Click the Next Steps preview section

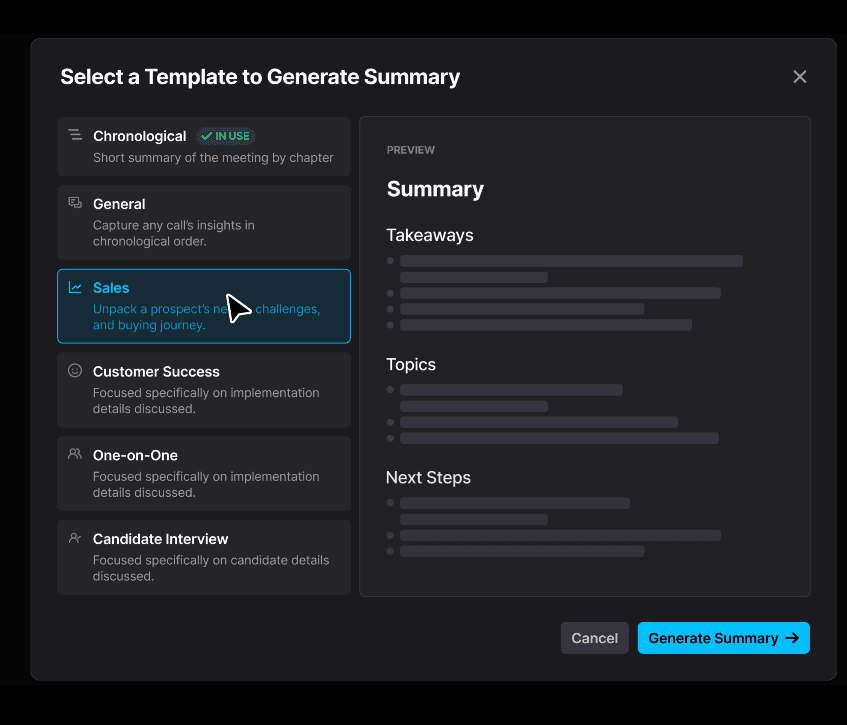(x=428, y=478)
